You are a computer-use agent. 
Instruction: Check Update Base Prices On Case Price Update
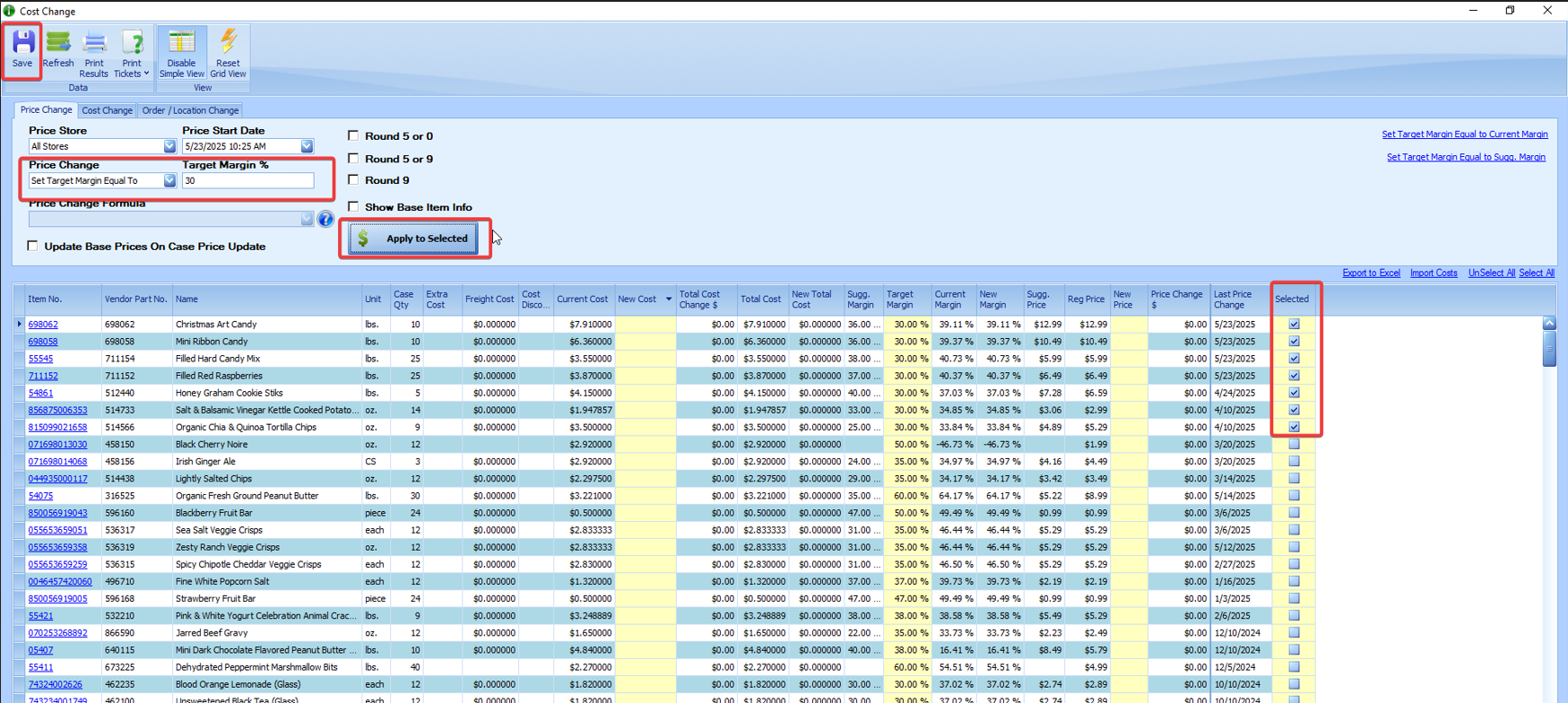click(x=33, y=246)
